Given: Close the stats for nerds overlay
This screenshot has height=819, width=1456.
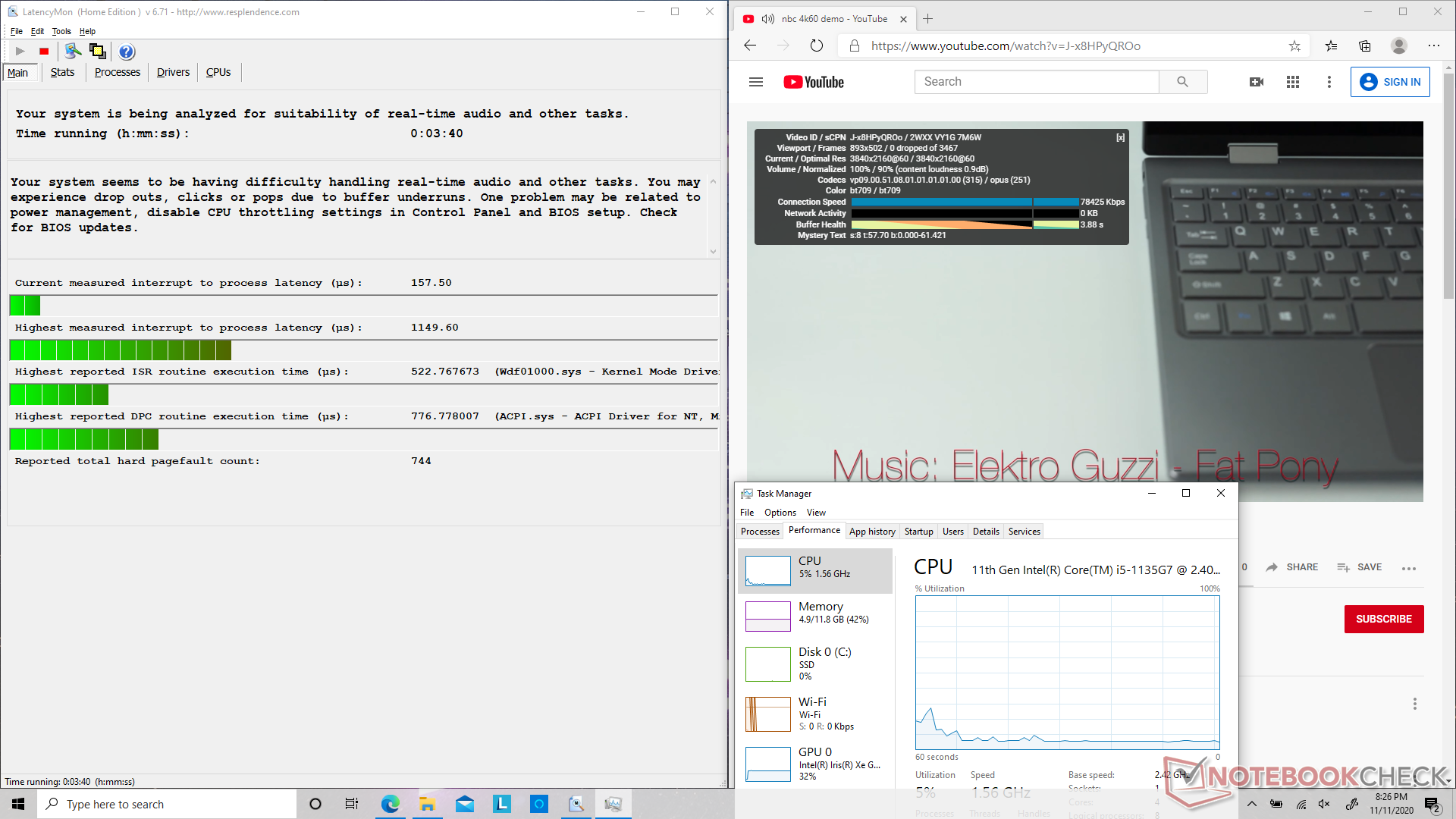Looking at the screenshot, I should [x=1120, y=138].
